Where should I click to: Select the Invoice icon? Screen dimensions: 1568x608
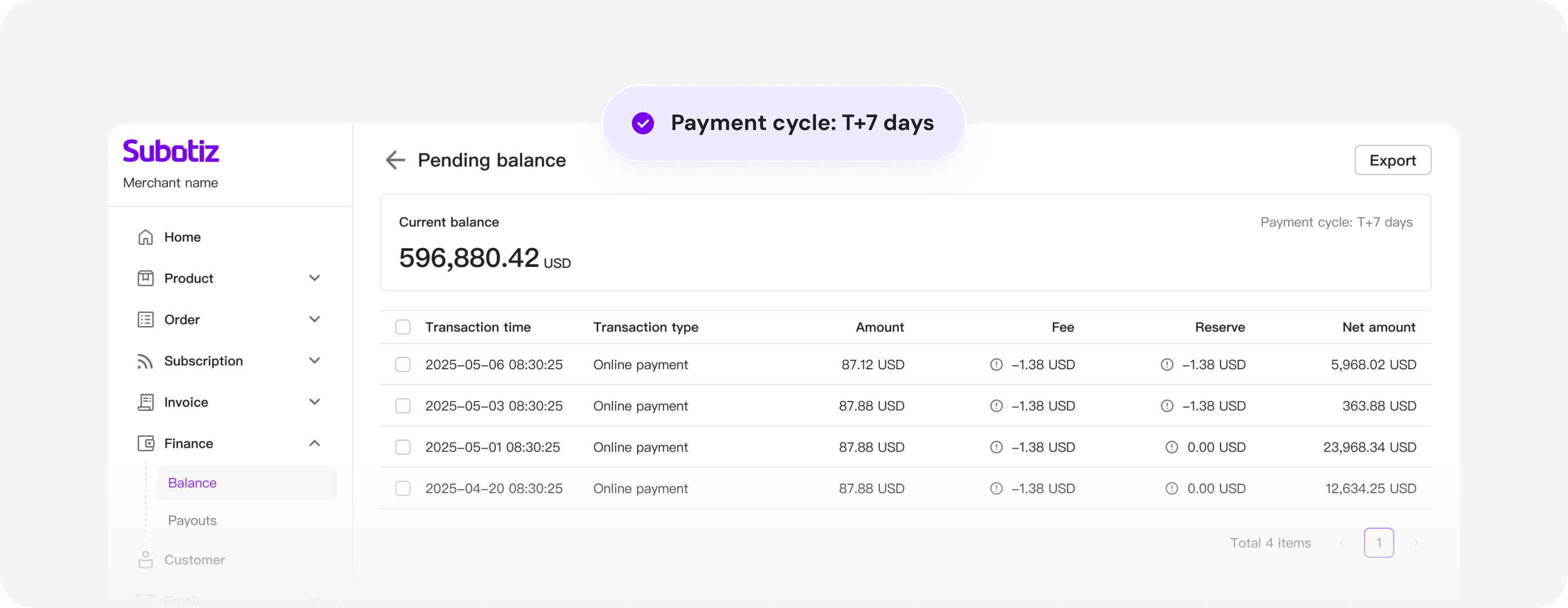pos(145,402)
